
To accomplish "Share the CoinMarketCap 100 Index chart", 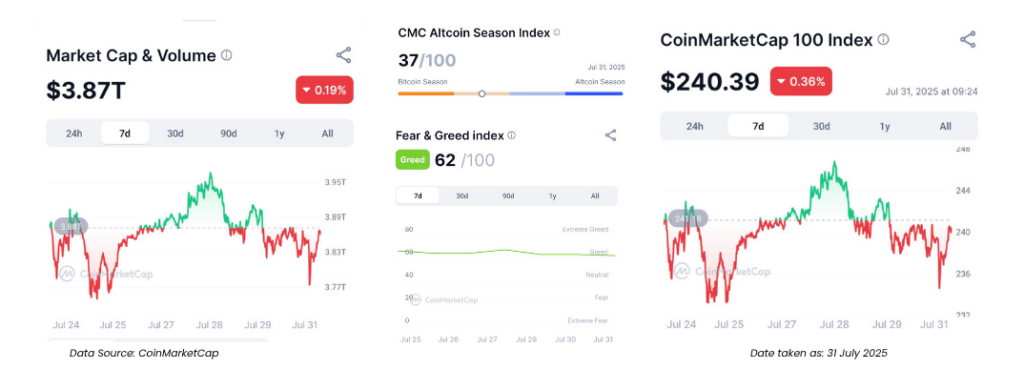I will coord(968,39).
